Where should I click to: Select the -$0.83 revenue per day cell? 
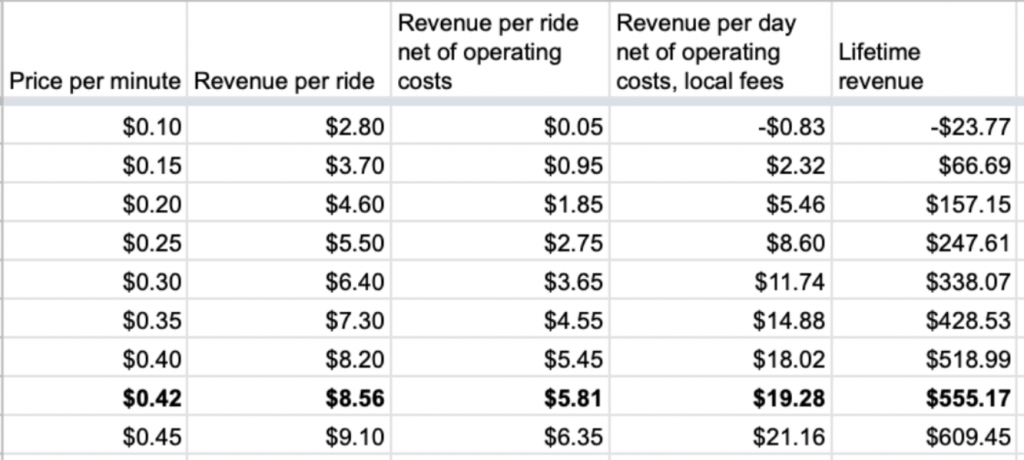(x=795, y=125)
